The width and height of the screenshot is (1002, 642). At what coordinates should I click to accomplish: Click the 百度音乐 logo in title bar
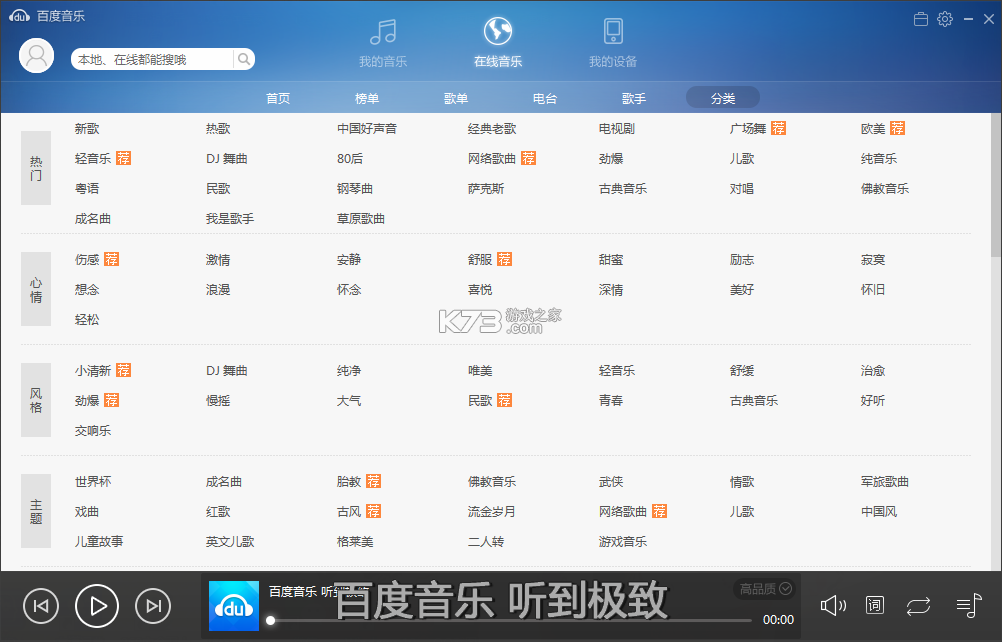(x=47, y=16)
